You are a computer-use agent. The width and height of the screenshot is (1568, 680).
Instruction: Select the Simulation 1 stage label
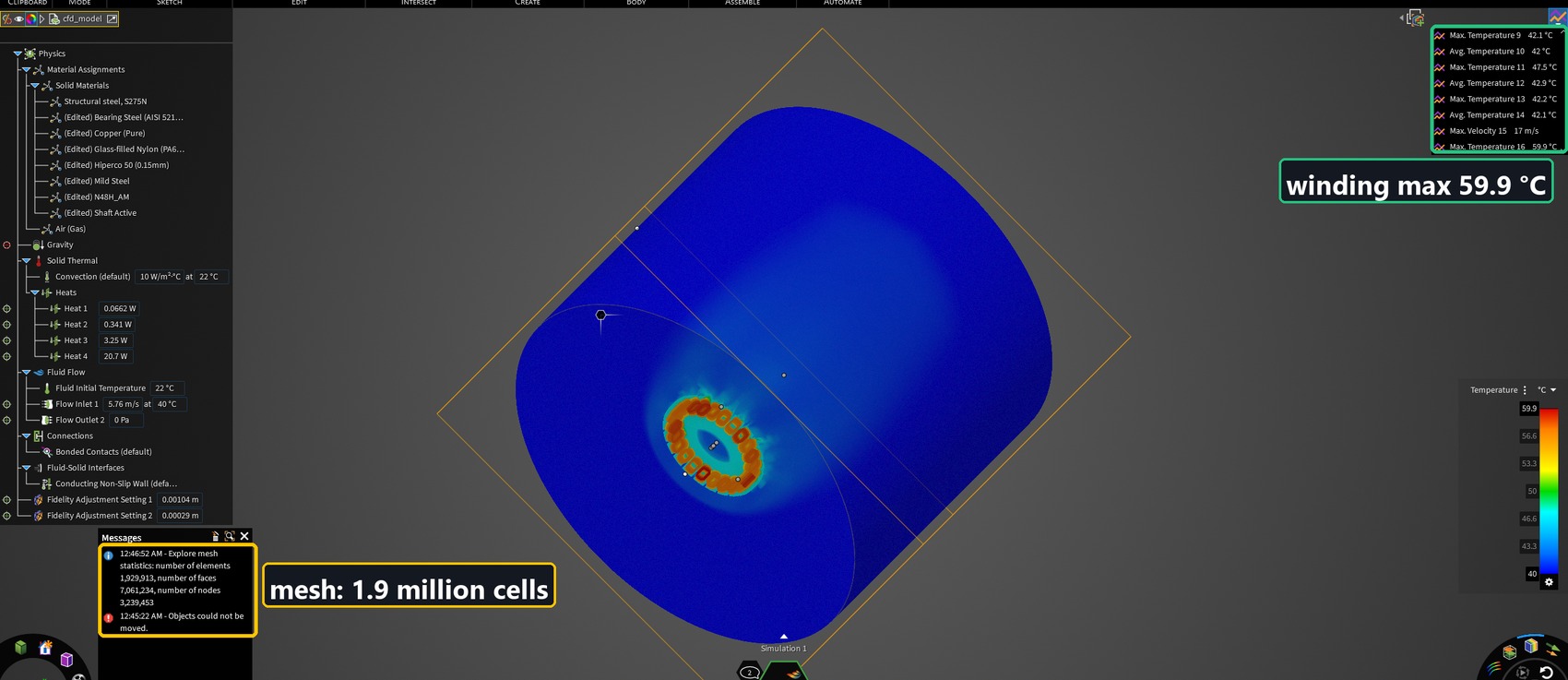point(784,649)
